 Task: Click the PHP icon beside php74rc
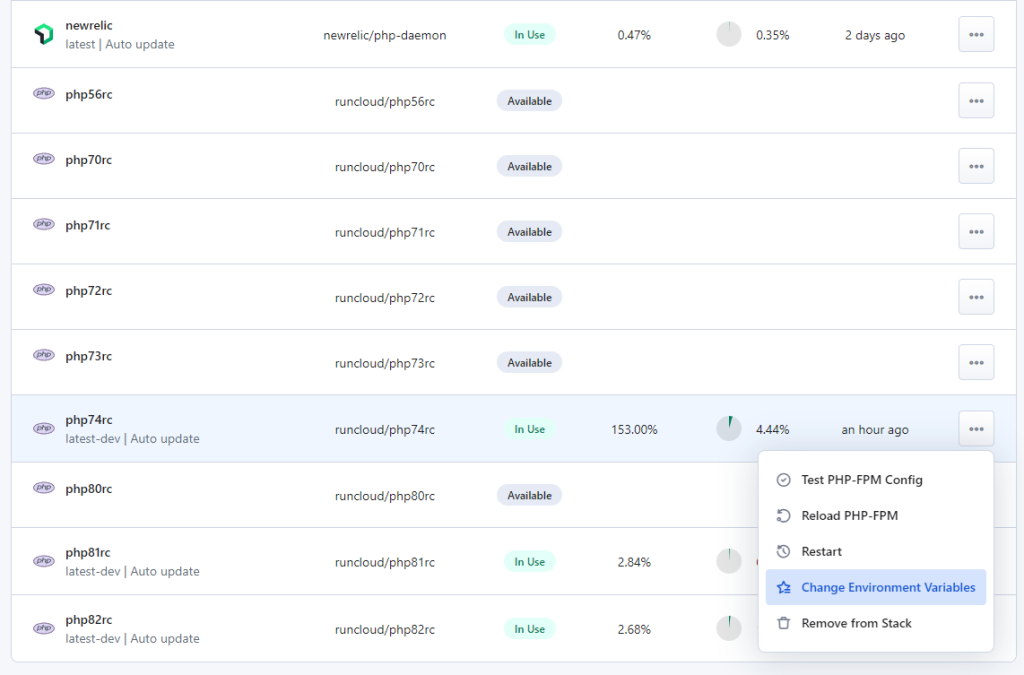44,428
